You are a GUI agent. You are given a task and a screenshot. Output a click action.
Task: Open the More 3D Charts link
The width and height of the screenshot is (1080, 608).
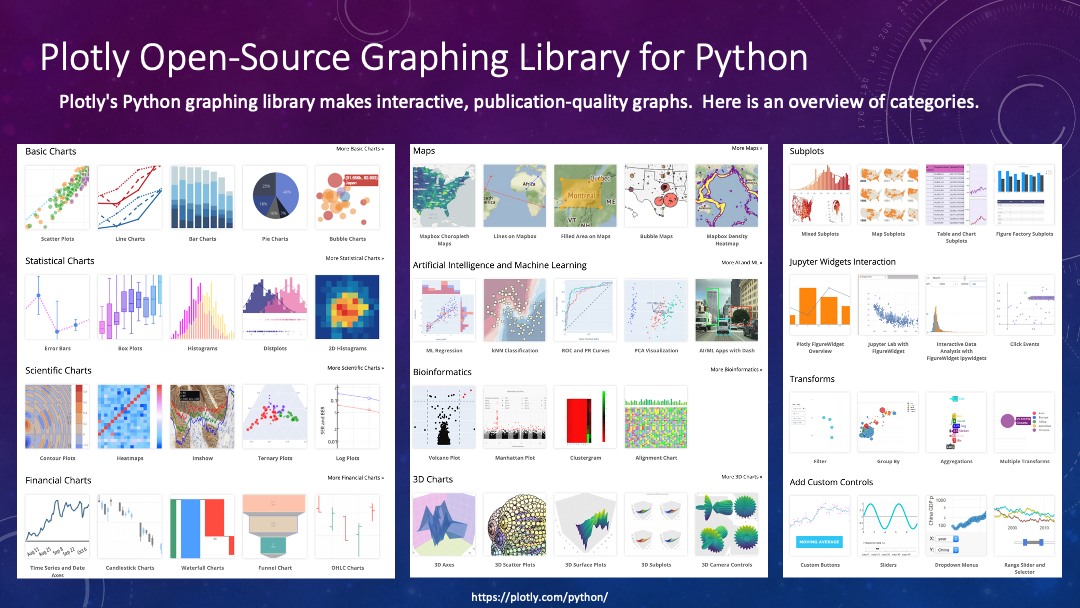click(741, 477)
